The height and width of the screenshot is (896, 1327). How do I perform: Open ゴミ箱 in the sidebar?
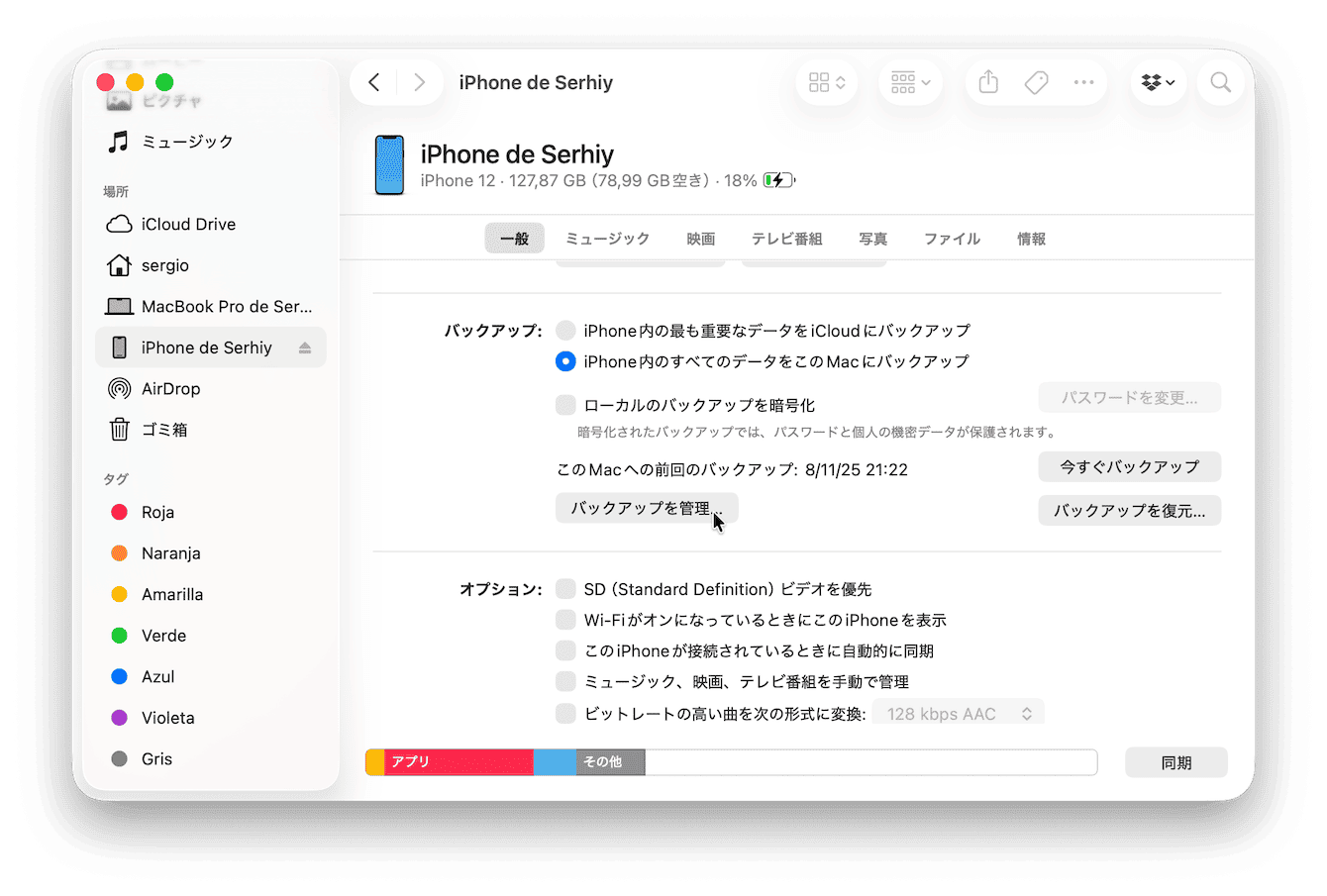[211, 430]
